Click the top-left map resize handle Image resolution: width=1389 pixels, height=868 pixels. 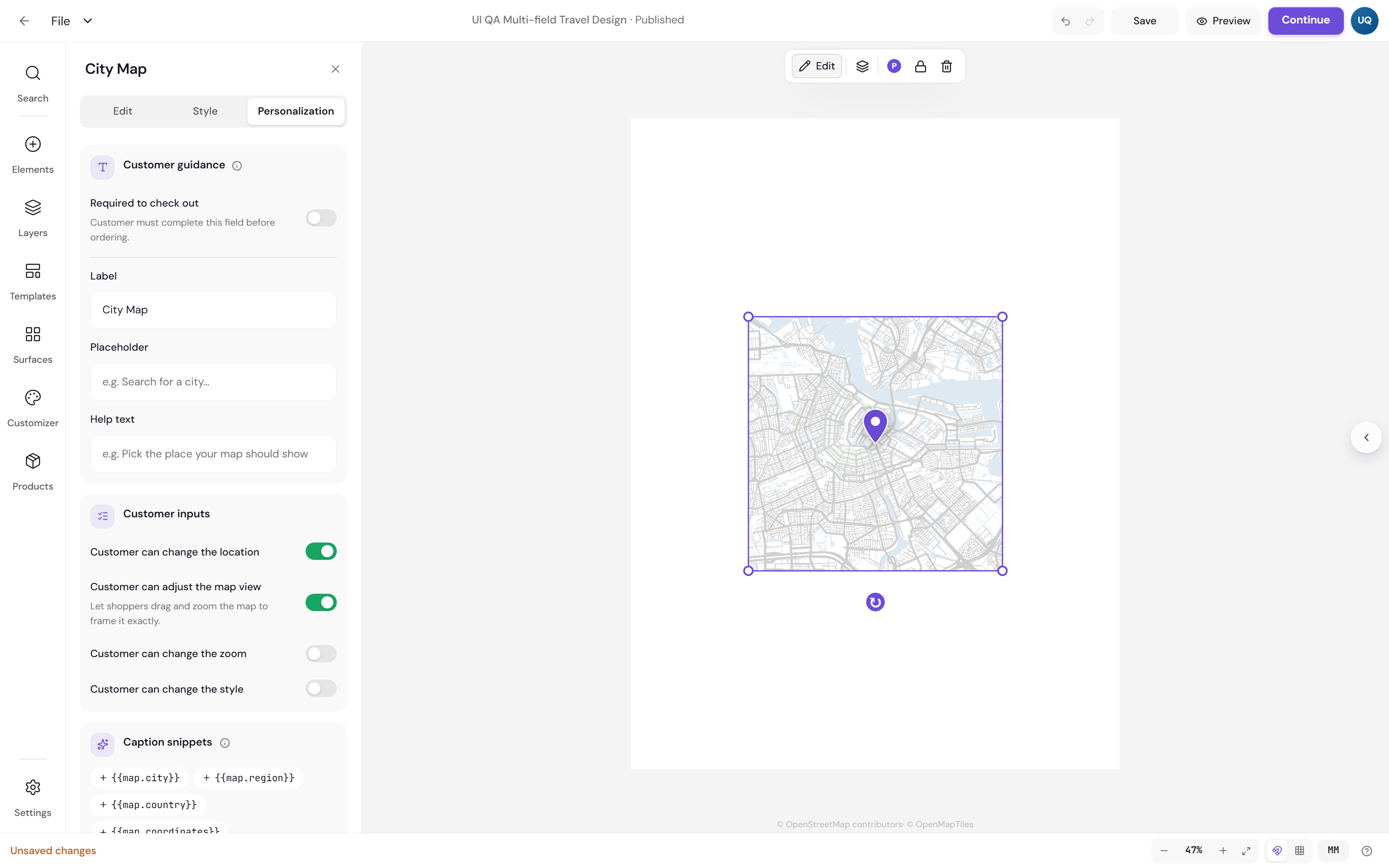pos(748,317)
